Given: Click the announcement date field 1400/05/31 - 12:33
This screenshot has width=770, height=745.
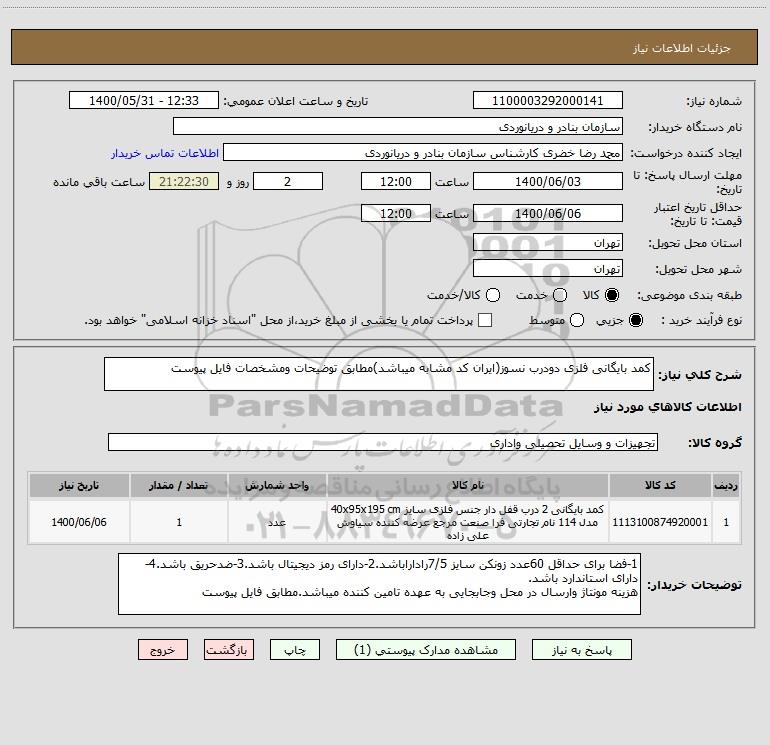Looking at the screenshot, I should pyautogui.click(x=144, y=101).
